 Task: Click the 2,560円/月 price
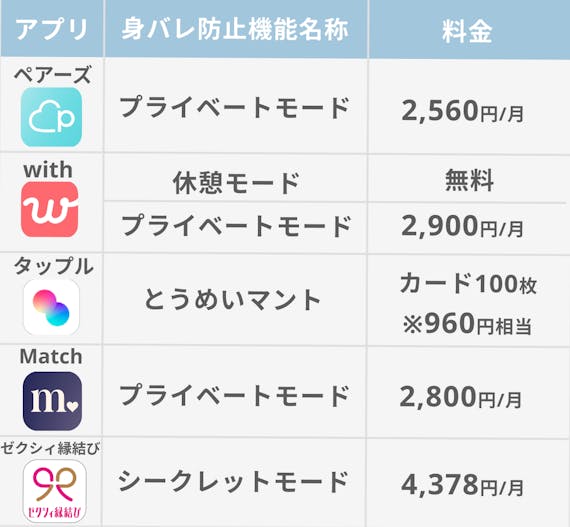463,111
